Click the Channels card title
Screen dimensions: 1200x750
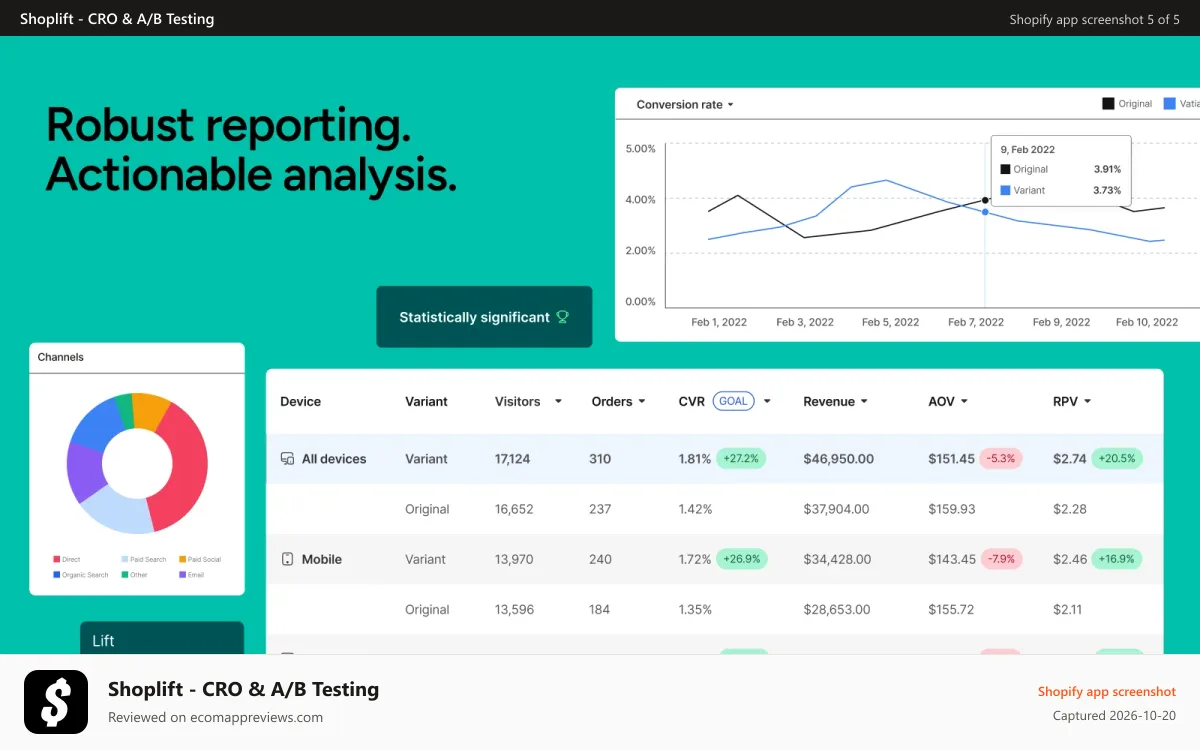point(61,357)
